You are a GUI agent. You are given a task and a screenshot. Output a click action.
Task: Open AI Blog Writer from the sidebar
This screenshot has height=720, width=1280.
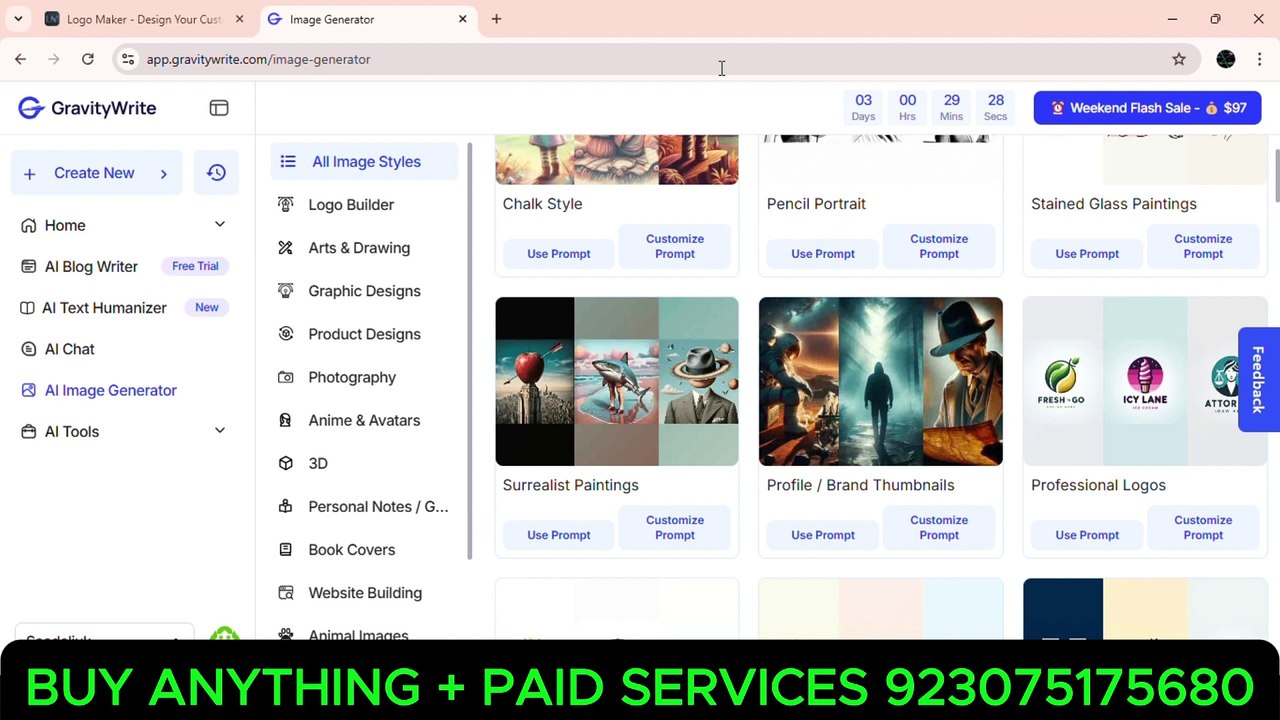tap(91, 266)
